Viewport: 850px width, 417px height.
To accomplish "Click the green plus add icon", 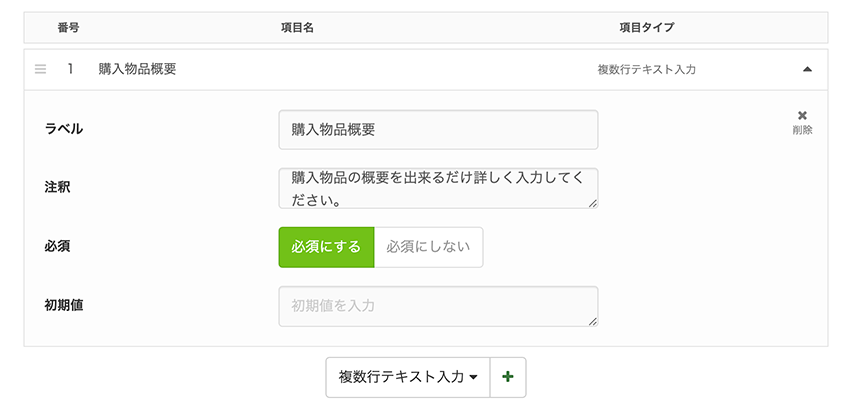I will (x=508, y=377).
